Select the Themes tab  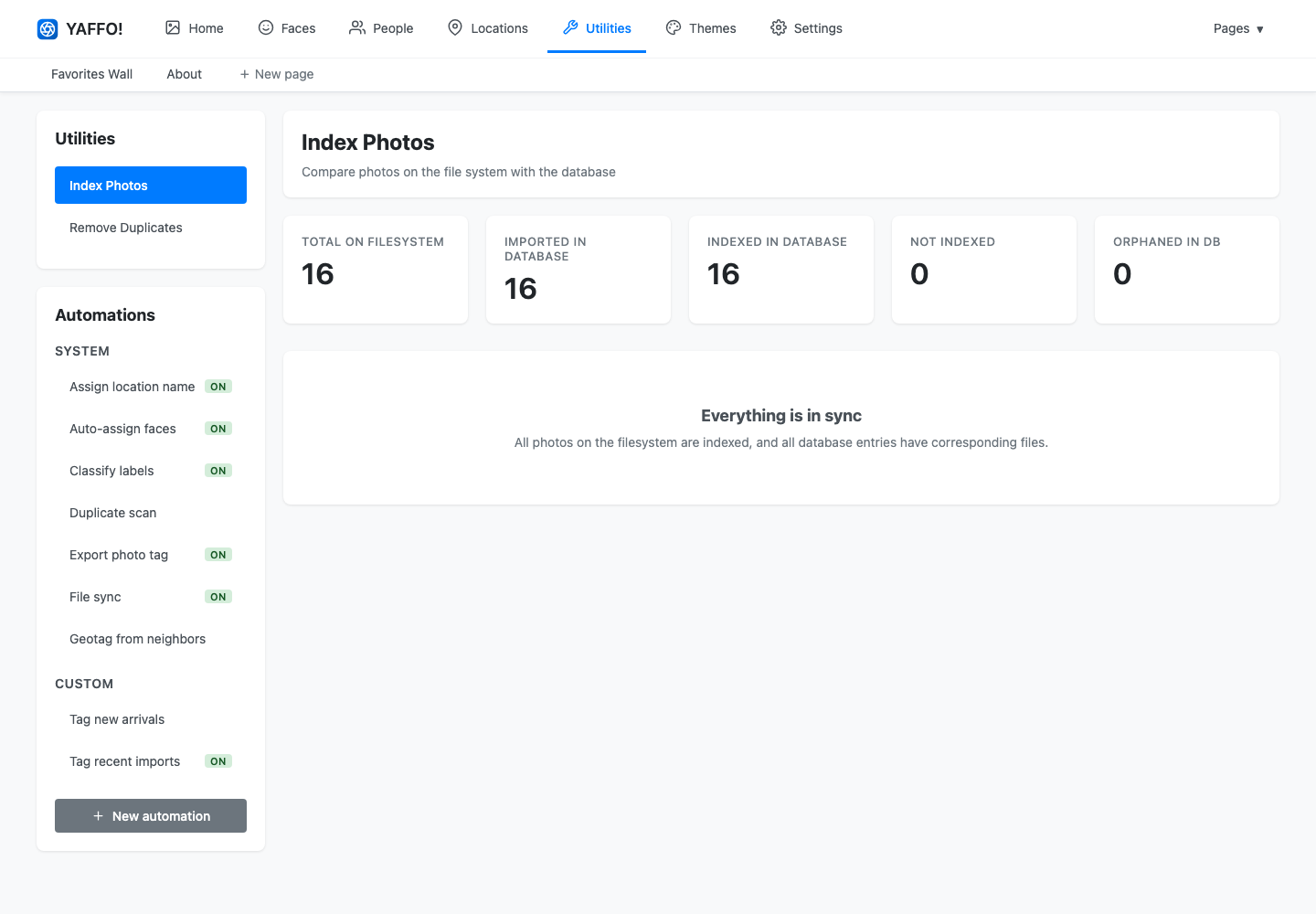(x=701, y=28)
